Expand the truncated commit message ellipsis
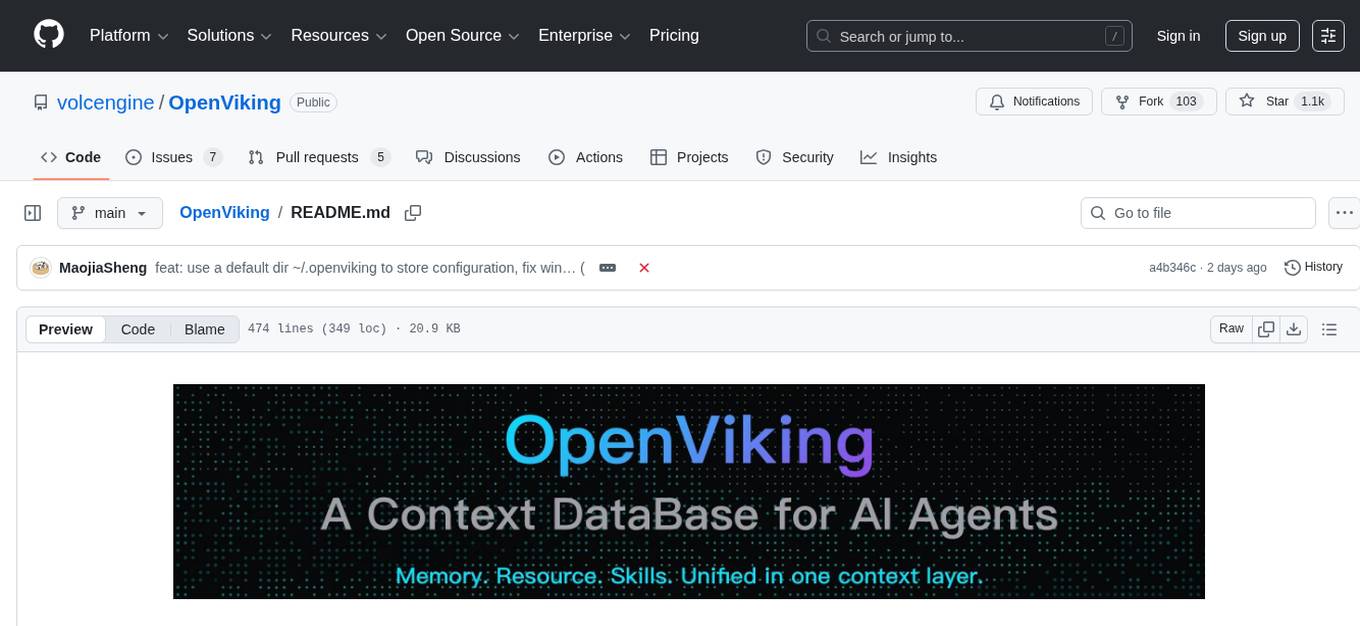Screen dimensions: 1360x626 click(x=607, y=267)
